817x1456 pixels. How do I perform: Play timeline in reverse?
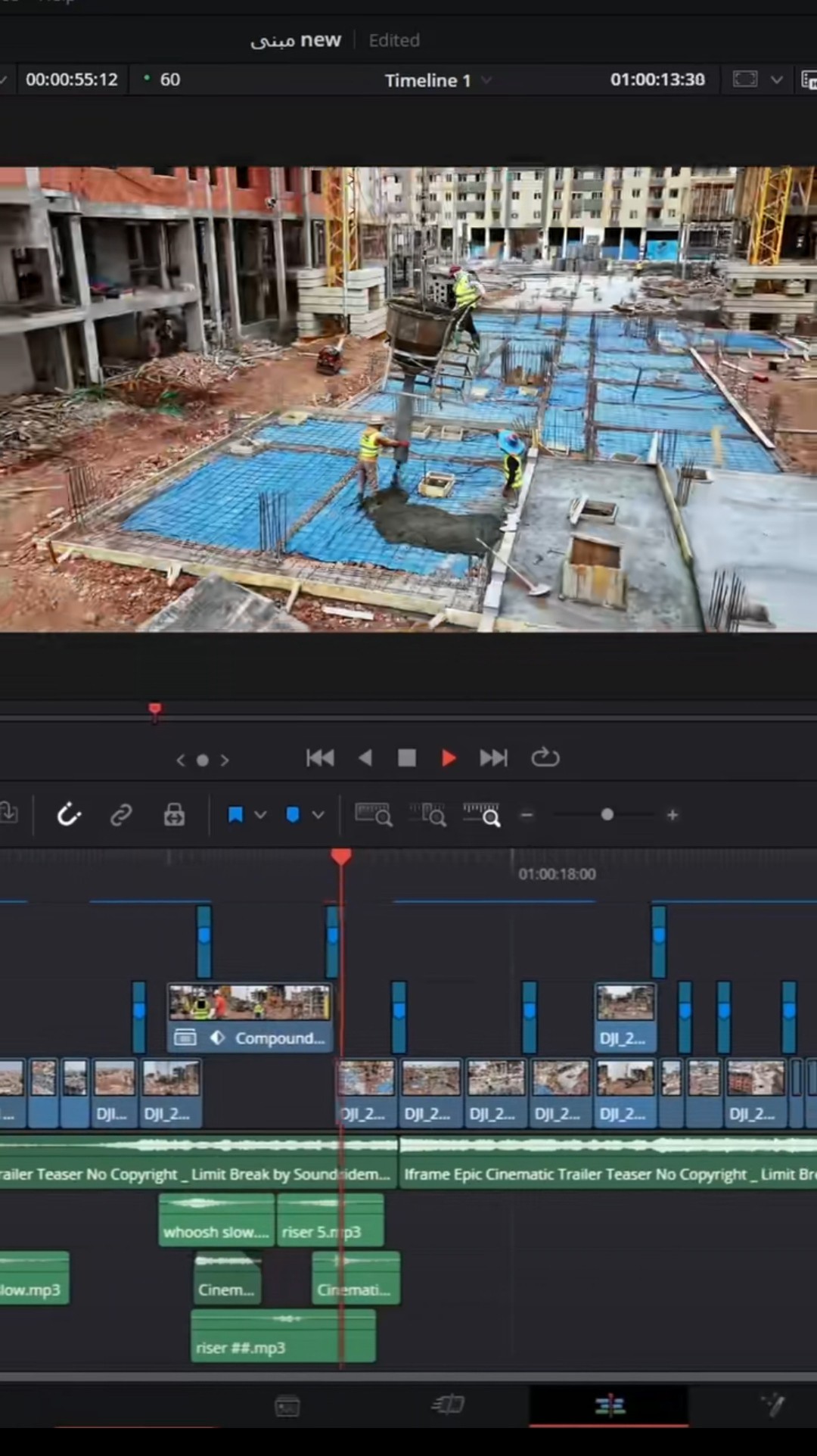pyautogui.click(x=365, y=758)
